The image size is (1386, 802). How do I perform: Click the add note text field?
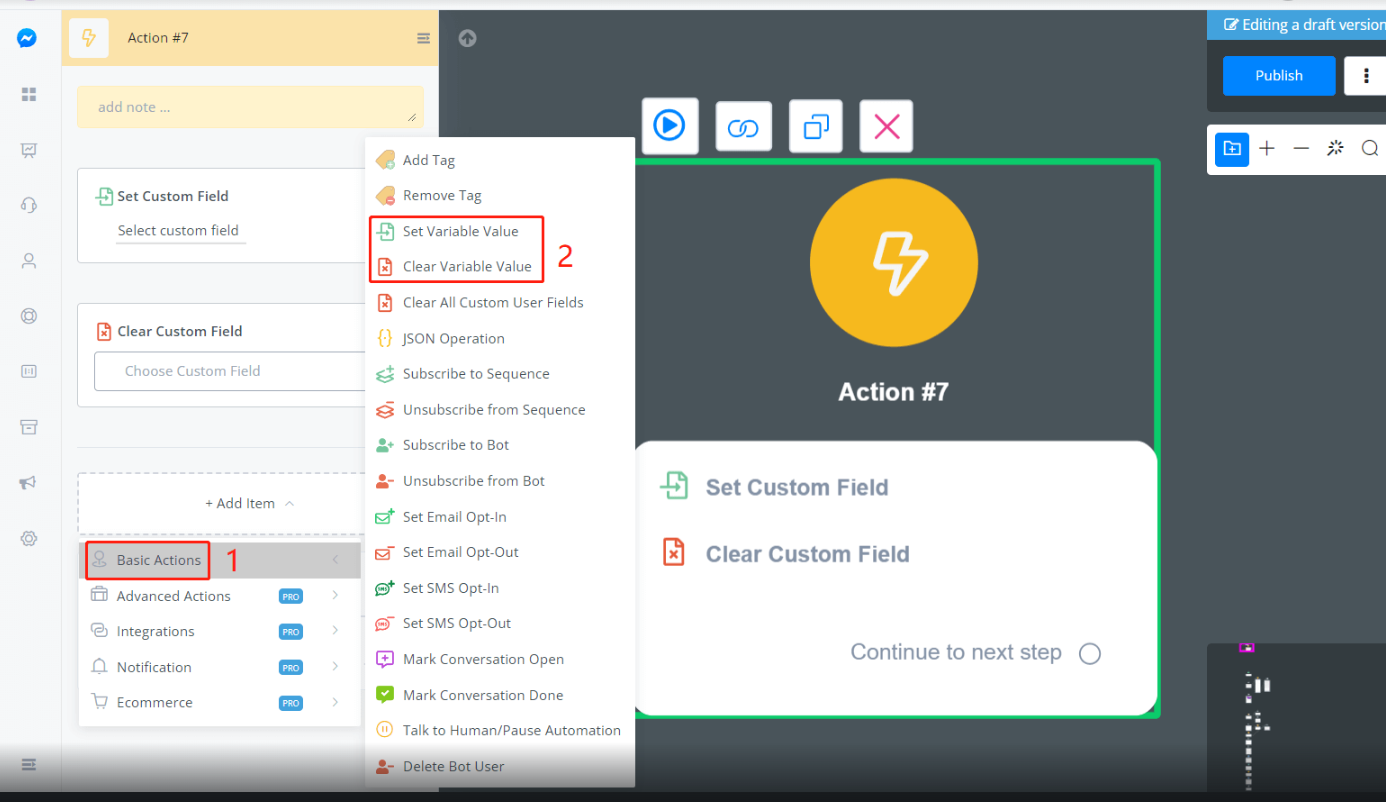(250, 107)
